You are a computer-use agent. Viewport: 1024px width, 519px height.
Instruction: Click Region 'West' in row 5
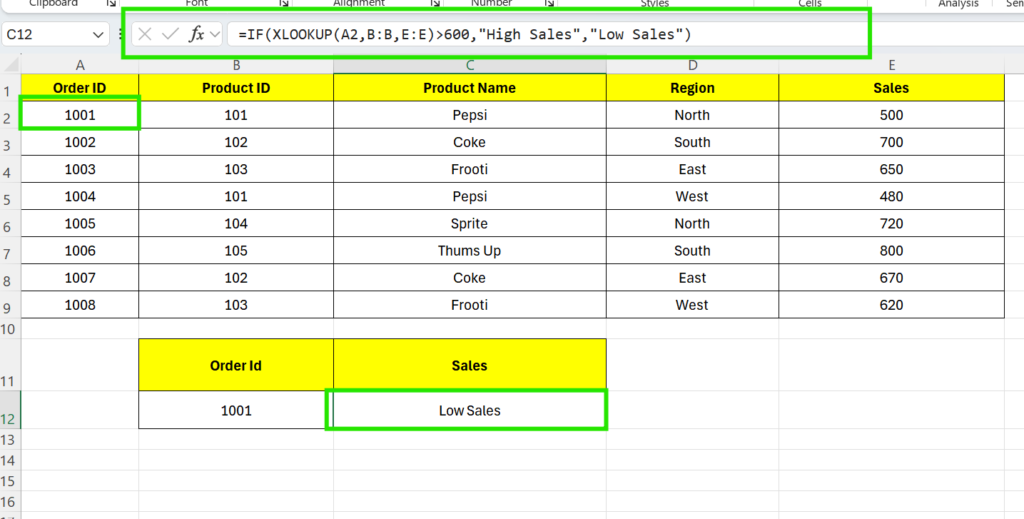[692, 197]
